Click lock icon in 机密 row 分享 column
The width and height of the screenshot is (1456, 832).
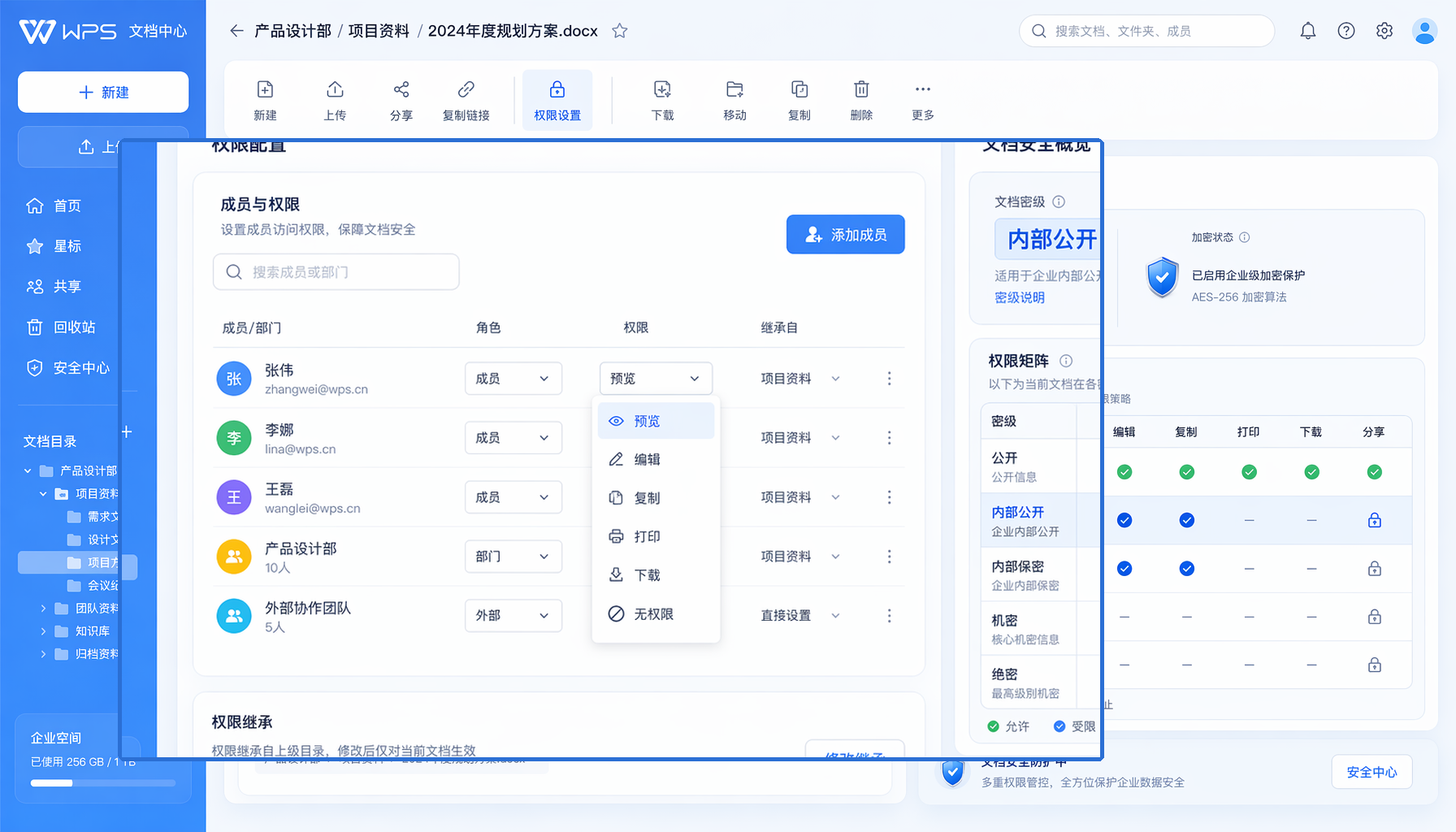pyautogui.click(x=1374, y=617)
